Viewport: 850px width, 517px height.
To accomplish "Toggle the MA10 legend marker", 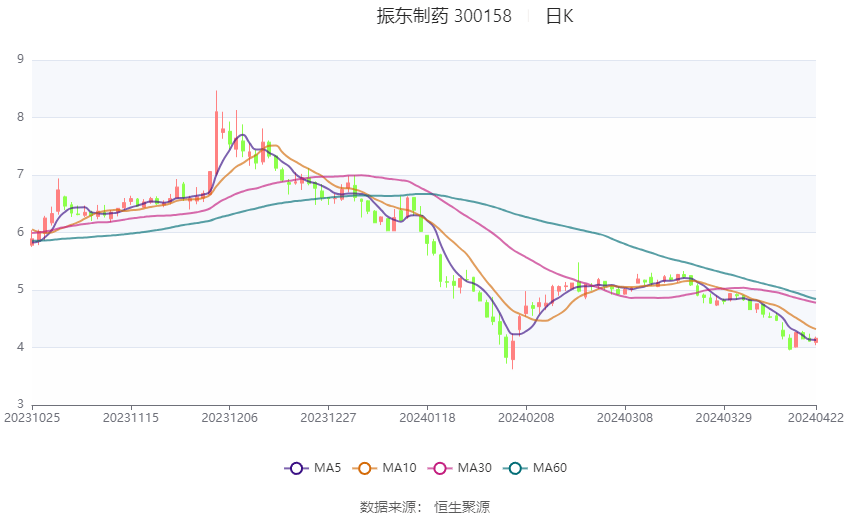I will [365, 468].
